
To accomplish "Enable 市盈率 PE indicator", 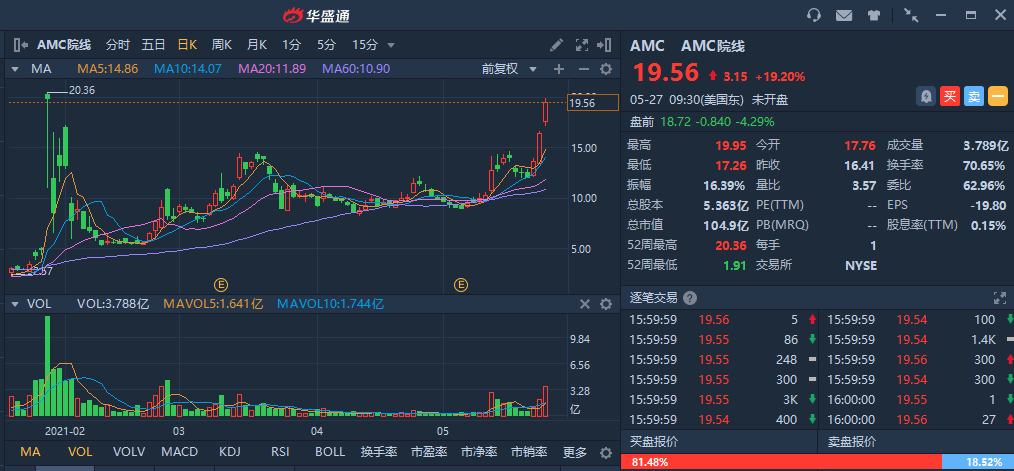I will coord(429,452).
